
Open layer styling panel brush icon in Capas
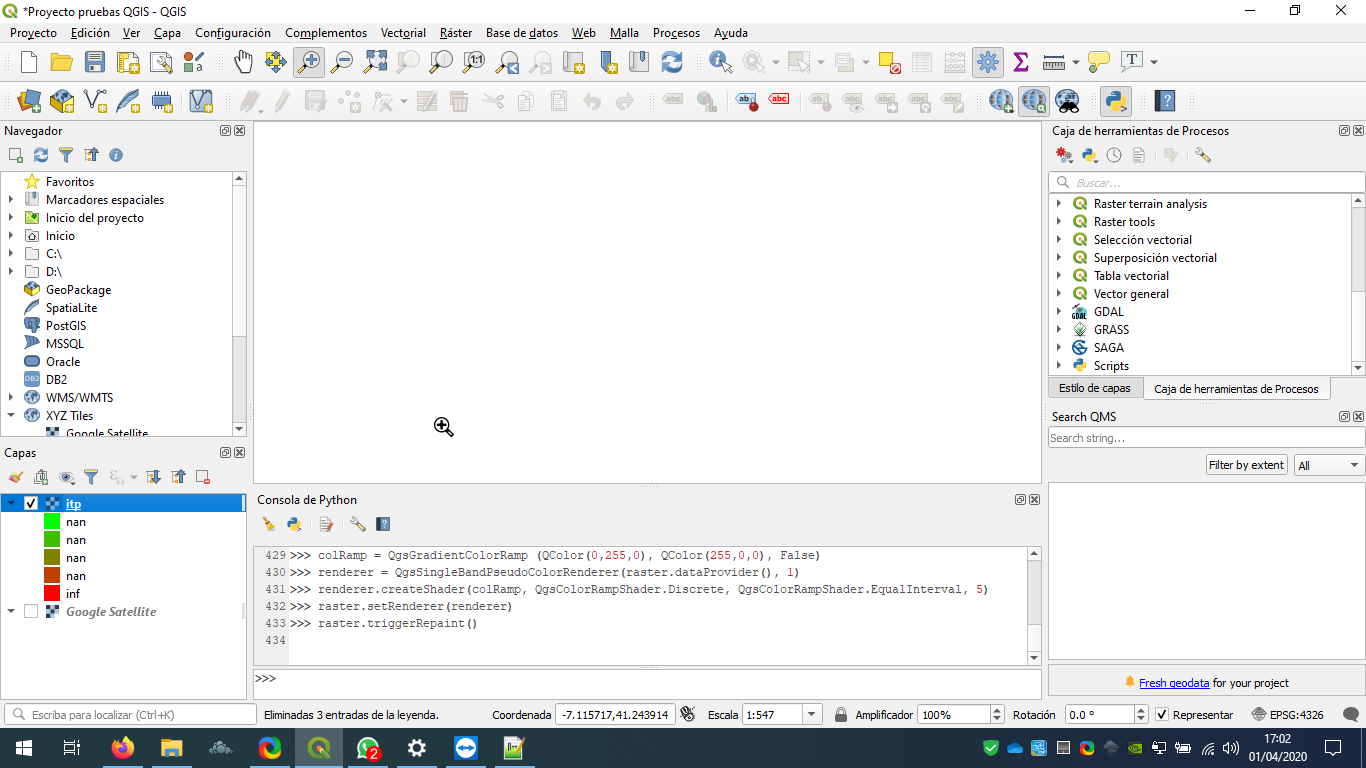click(x=15, y=477)
